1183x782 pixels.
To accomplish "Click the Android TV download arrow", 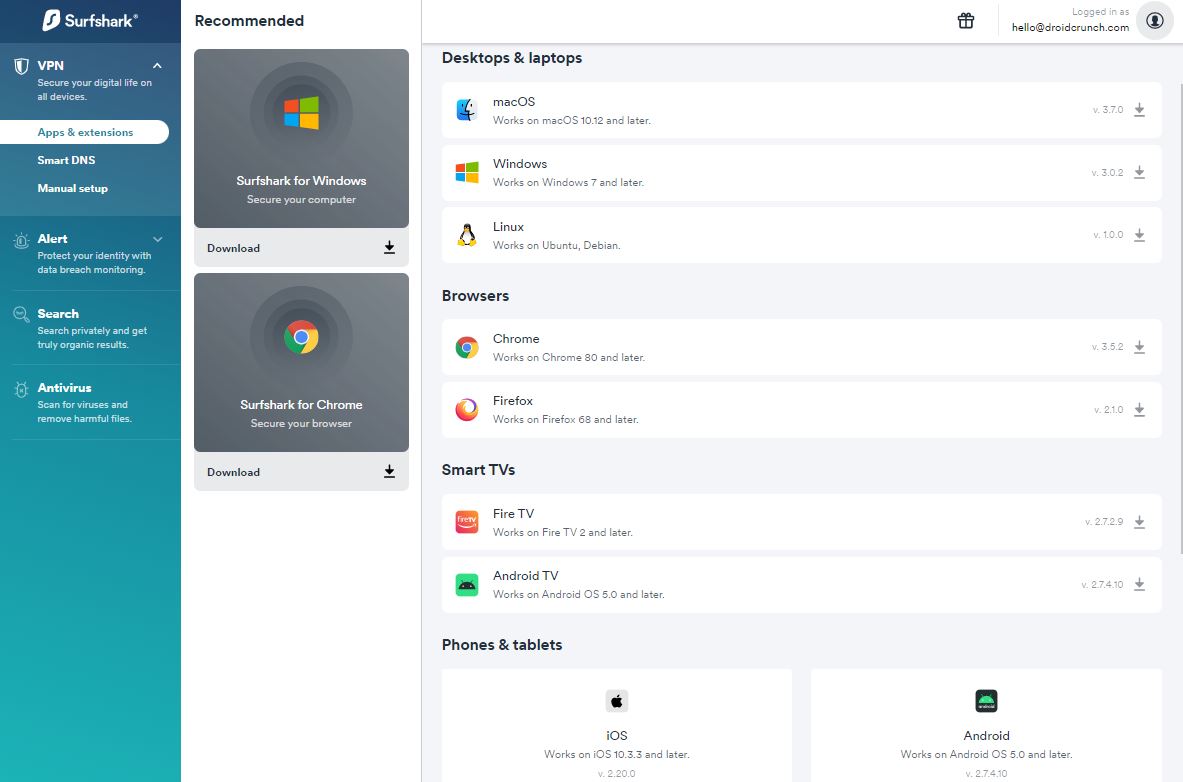I will coord(1139,585).
